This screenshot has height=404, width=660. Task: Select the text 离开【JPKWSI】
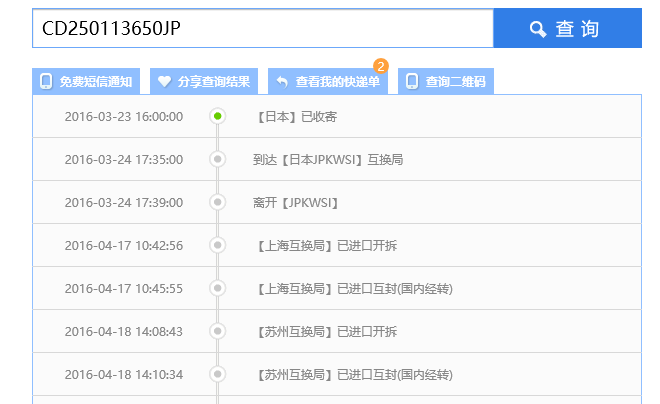[295, 202]
